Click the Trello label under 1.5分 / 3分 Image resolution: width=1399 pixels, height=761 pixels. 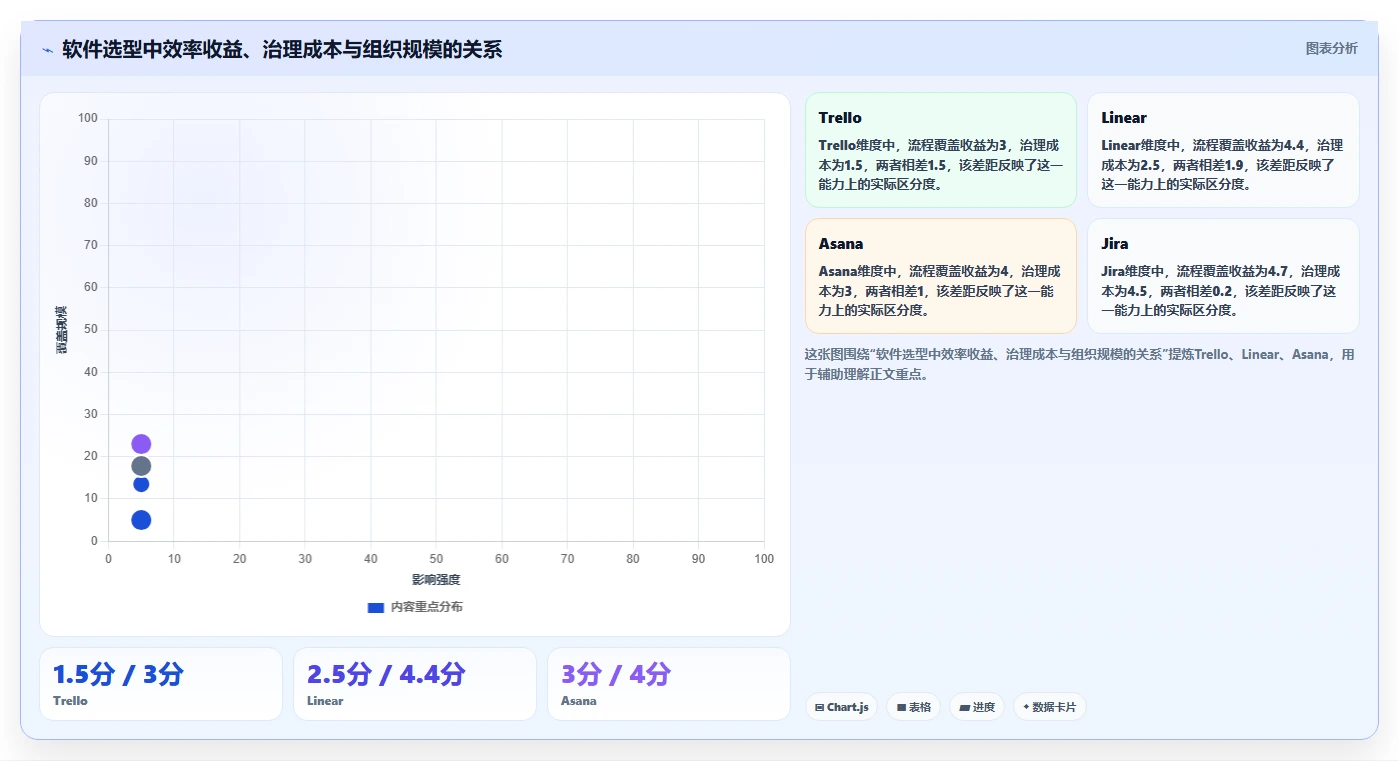point(70,701)
